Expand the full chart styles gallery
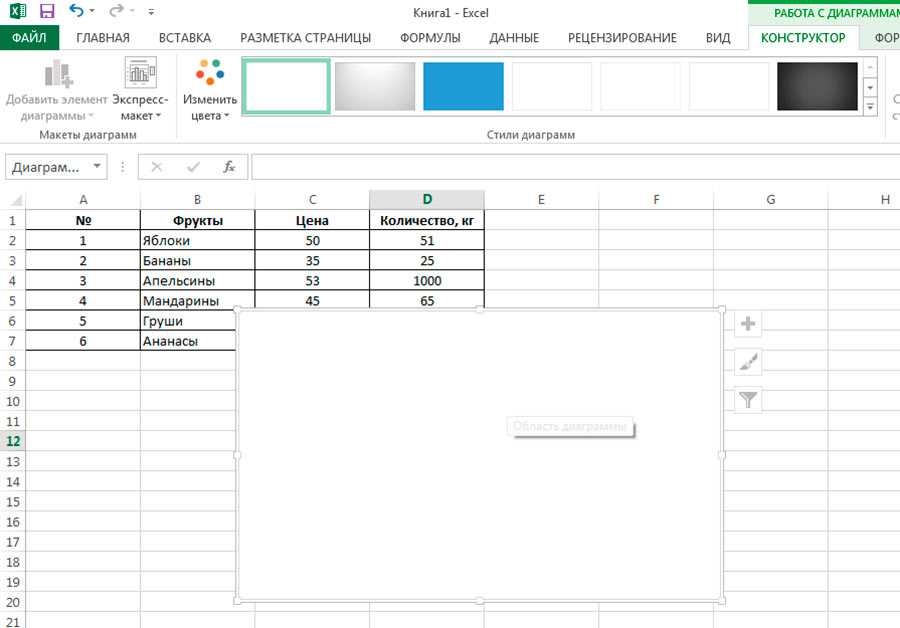The height and width of the screenshot is (628, 900). tap(870, 107)
